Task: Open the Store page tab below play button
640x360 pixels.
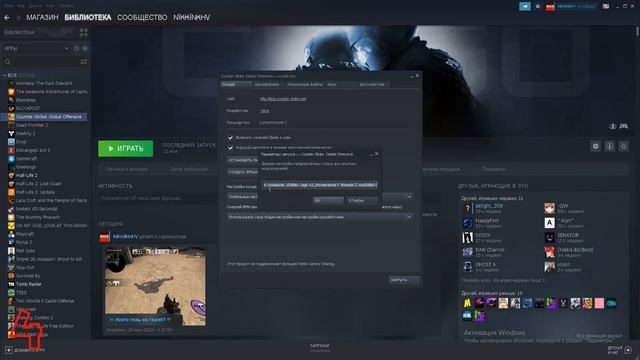Action: coord(127,169)
